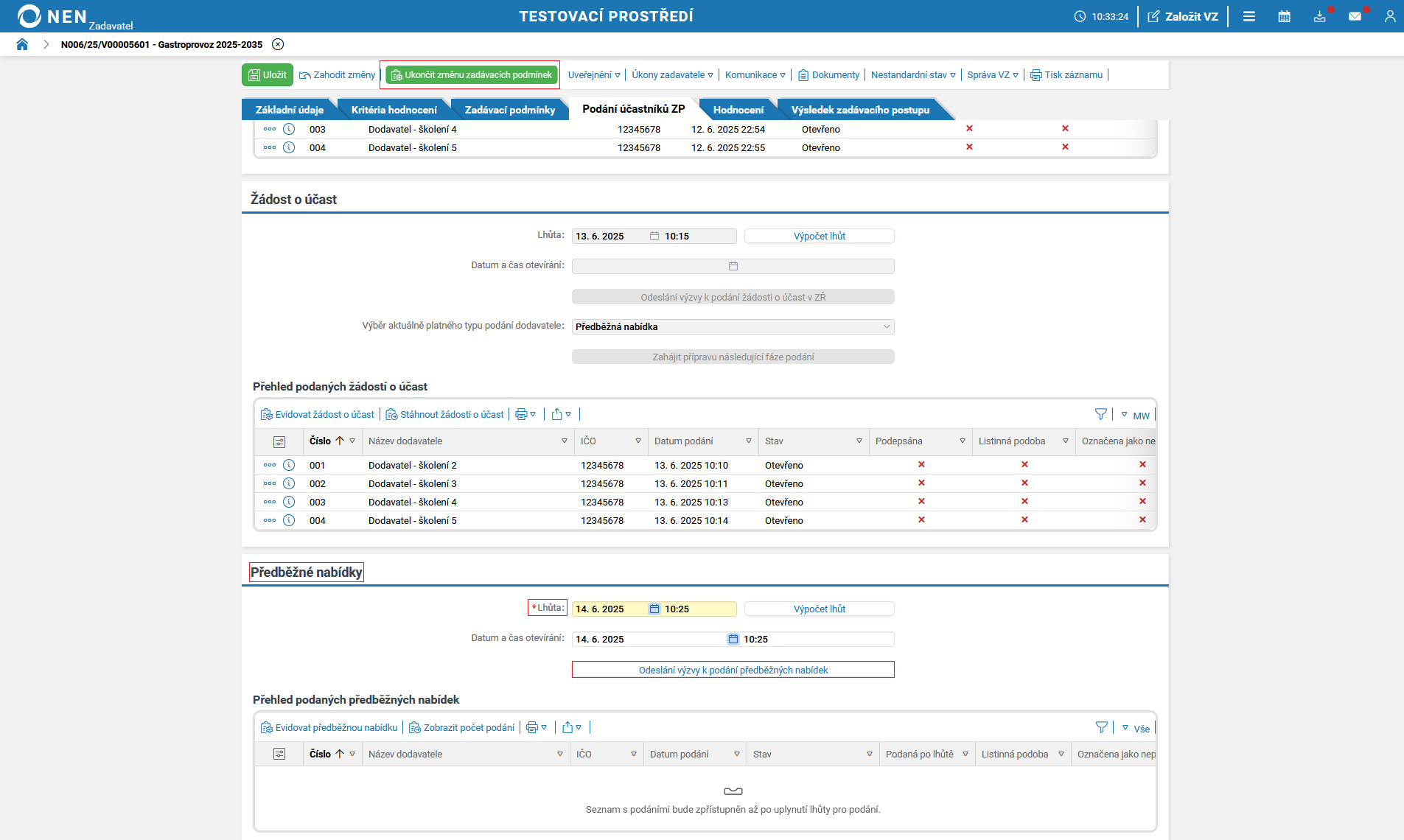Go to the home page icon
1404x840 pixels.
[22, 44]
